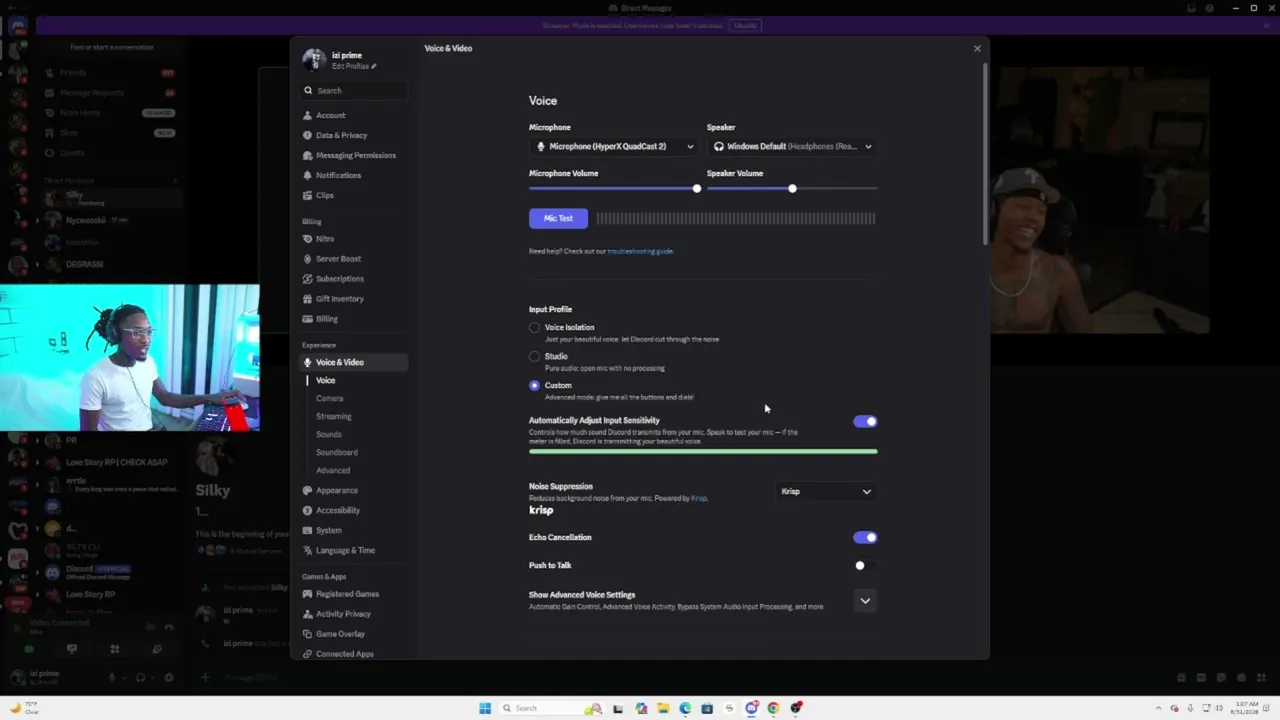Switch to the Soundboard sub-tab
The height and width of the screenshot is (720, 1280).
click(337, 452)
